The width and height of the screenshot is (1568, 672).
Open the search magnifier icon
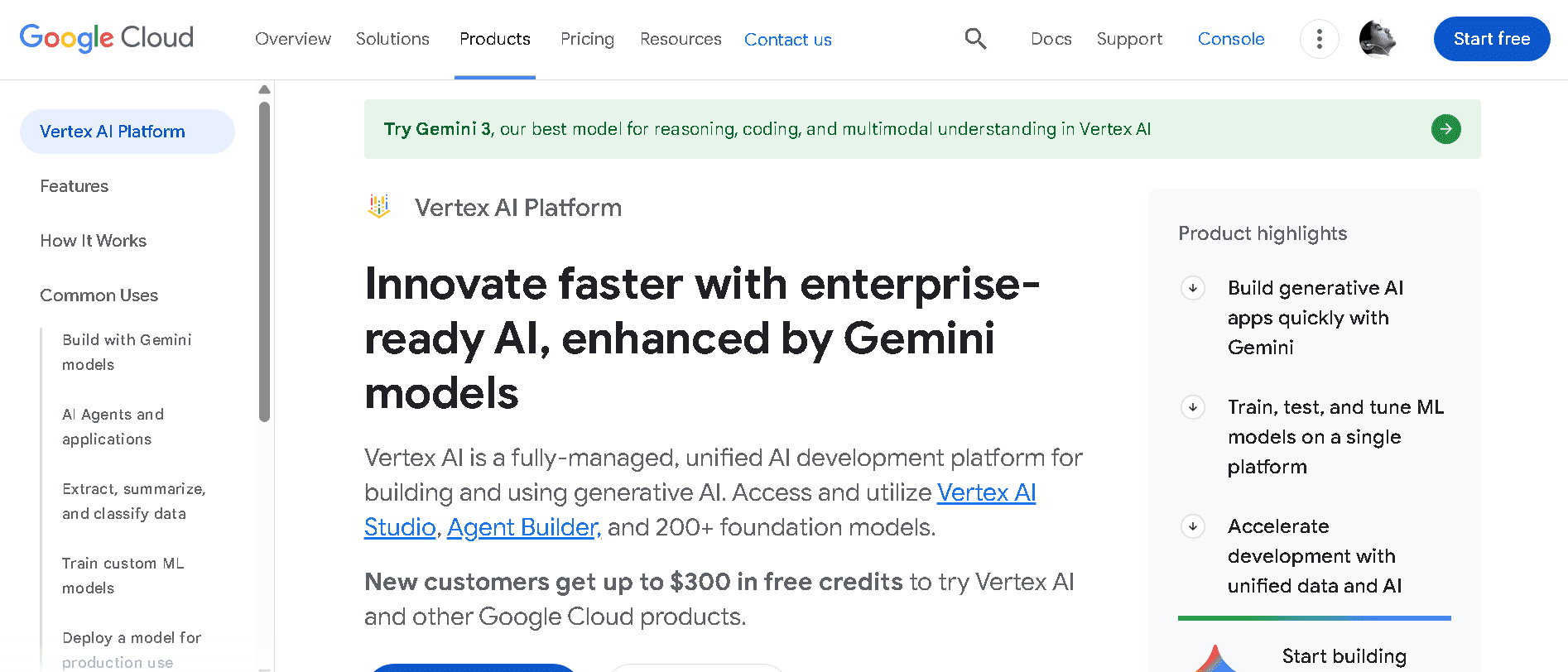tap(975, 39)
